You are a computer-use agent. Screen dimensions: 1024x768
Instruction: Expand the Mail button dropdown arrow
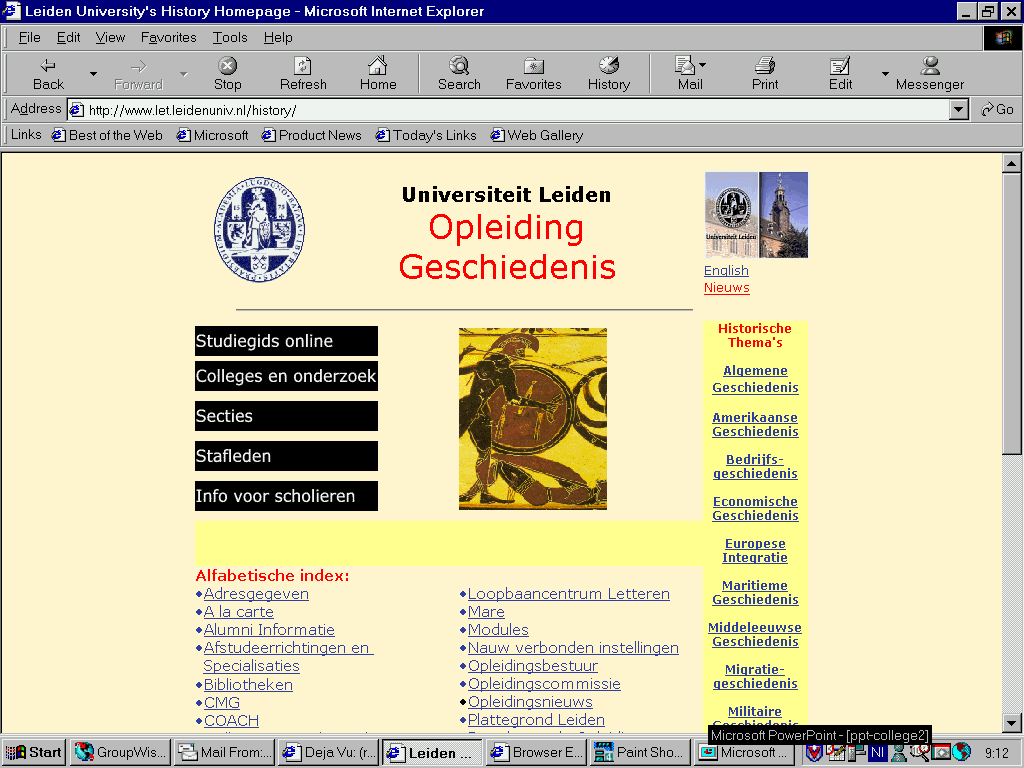click(x=703, y=65)
